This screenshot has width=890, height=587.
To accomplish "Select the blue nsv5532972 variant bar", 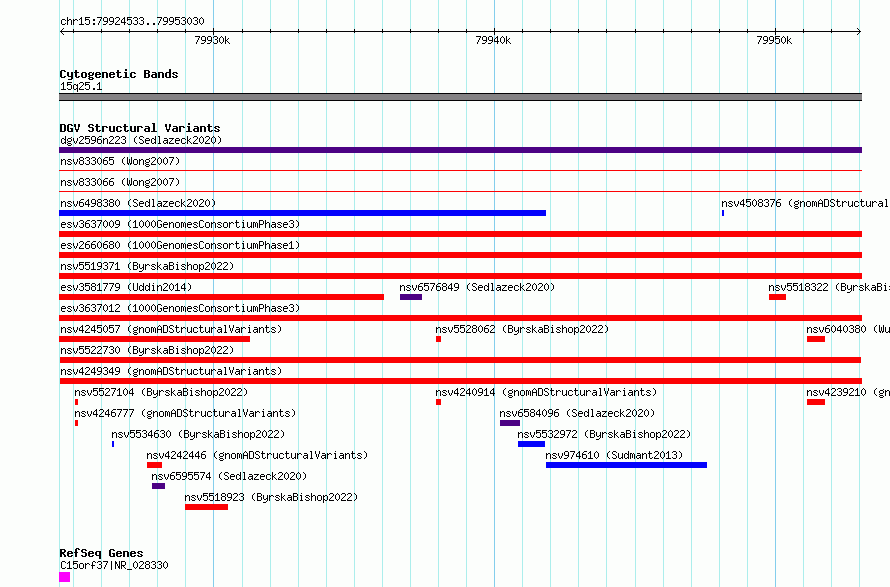I will pos(531,444).
